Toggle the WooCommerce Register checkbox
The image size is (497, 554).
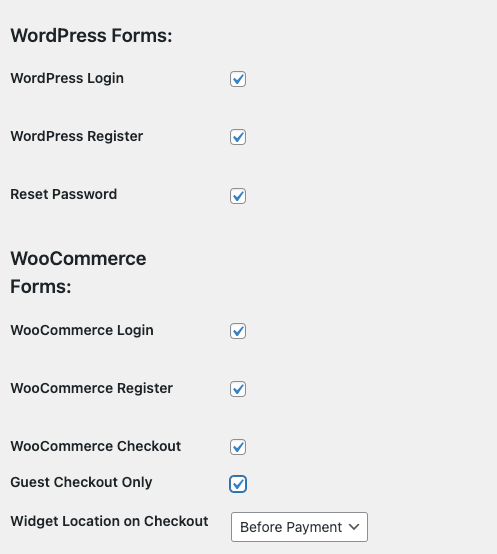tap(238, 389)
